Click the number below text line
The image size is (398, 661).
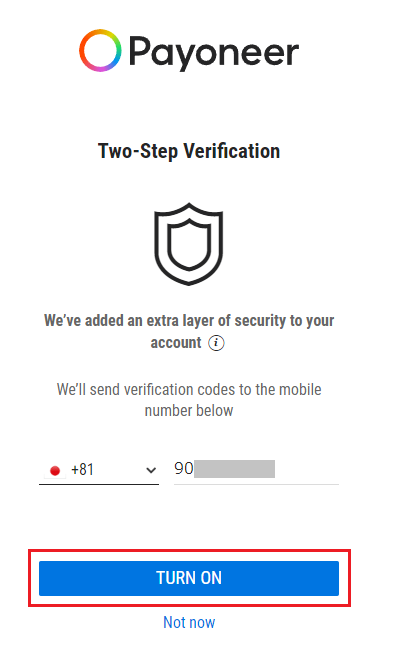coord(189,410)
